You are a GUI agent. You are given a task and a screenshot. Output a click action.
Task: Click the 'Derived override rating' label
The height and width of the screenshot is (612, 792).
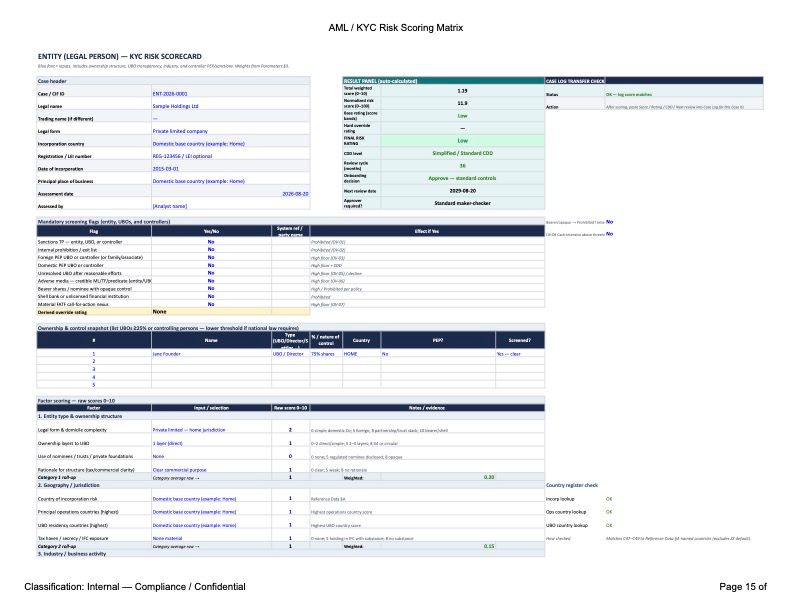click(62, 312)
